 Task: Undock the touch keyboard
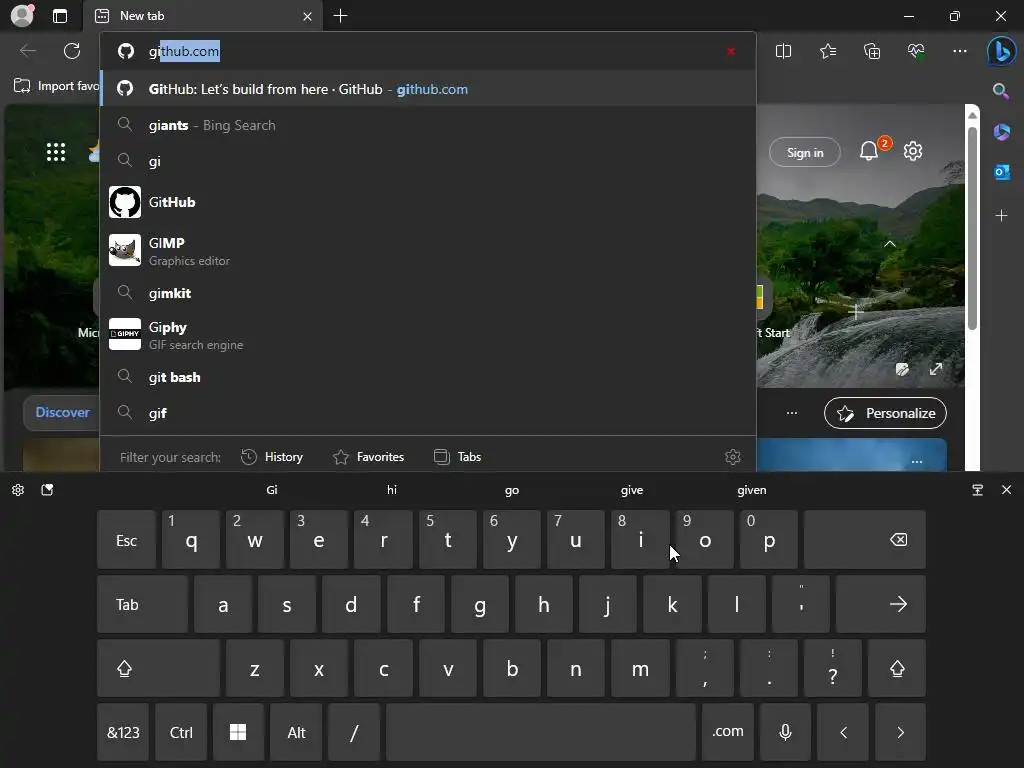coord(978,490)
